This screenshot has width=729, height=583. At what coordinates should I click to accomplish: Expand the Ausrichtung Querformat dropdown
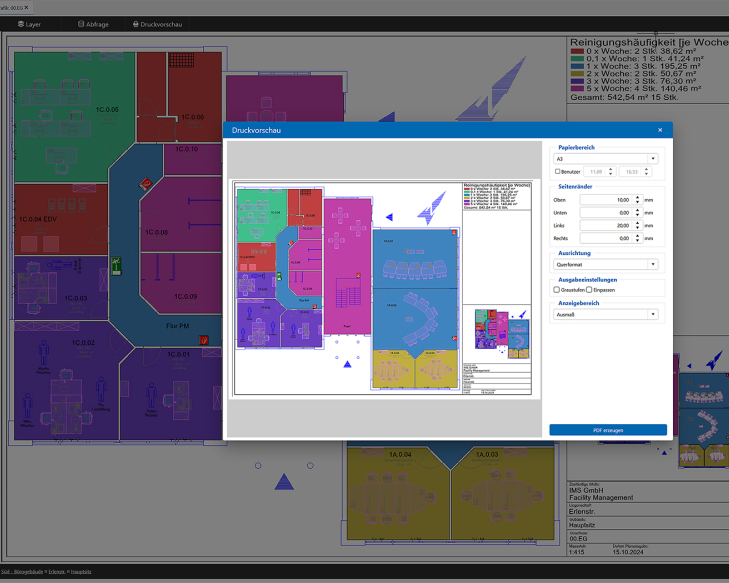(x=606, y=264)
